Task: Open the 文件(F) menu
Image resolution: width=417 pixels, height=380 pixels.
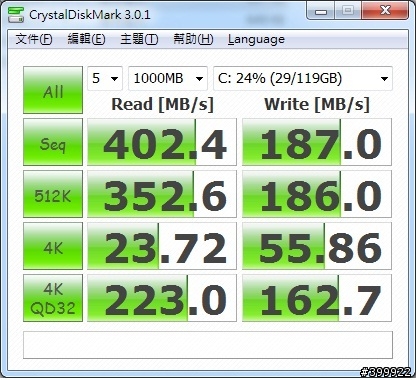Action: pyautogui.click(x=34, y=39)
